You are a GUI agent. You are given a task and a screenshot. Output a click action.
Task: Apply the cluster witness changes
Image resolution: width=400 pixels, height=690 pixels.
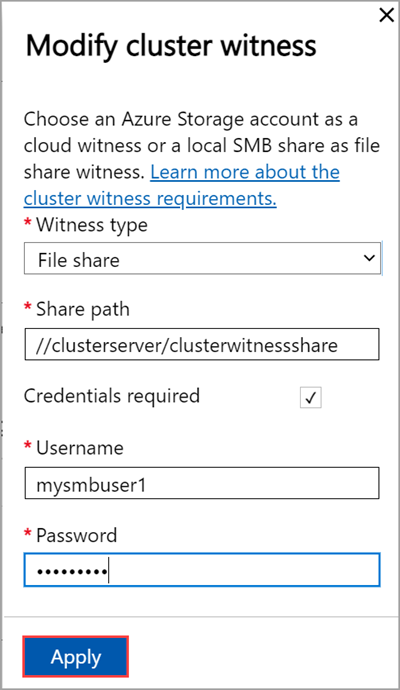point(76,657)
